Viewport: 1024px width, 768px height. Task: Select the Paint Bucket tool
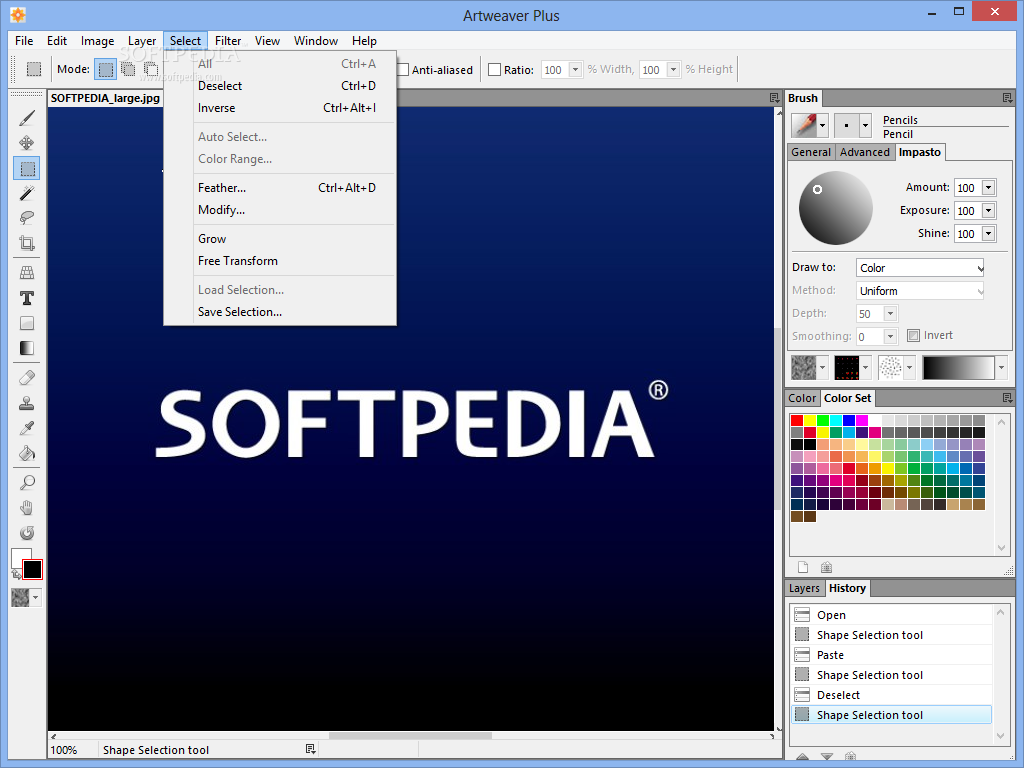pos(27,453)
